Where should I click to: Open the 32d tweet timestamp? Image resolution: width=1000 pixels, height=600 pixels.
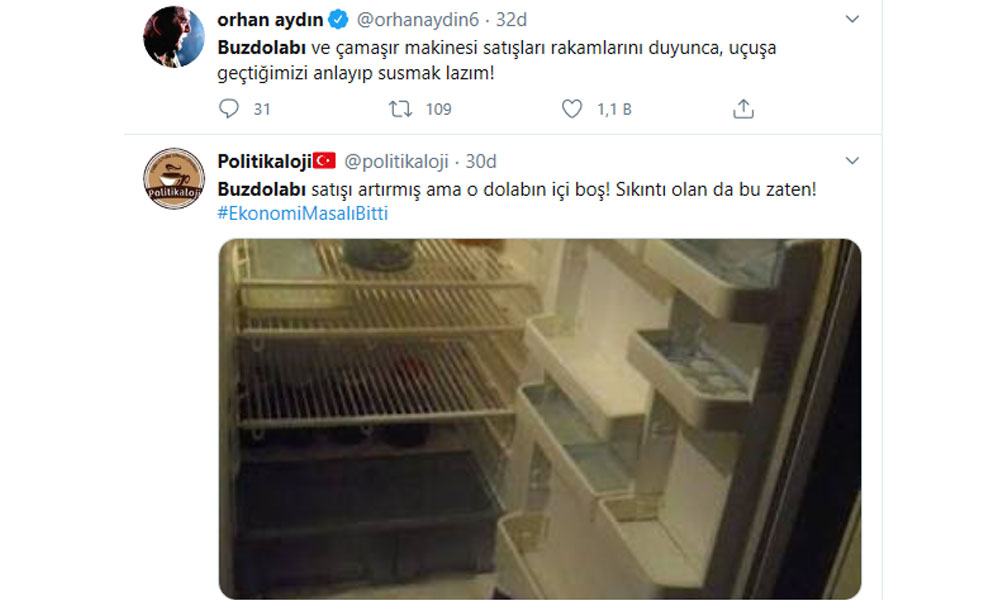click(x=511, y=20)
